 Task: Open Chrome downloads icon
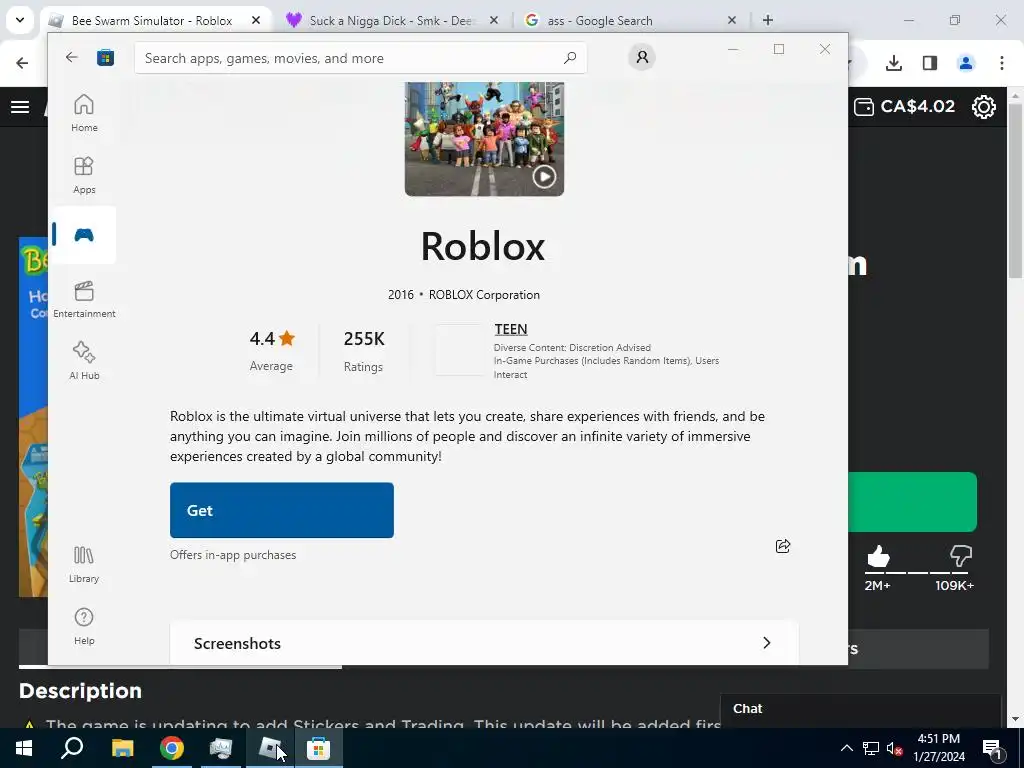pos(894,63)
